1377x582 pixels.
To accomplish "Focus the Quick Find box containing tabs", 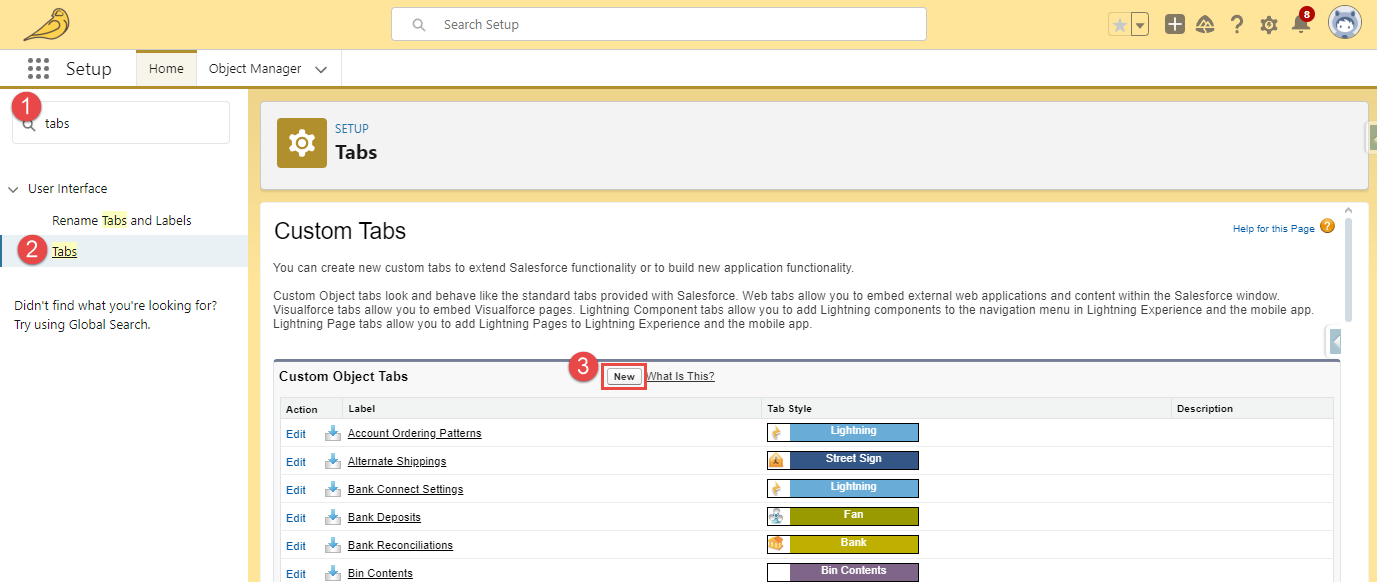I will 121,123.
